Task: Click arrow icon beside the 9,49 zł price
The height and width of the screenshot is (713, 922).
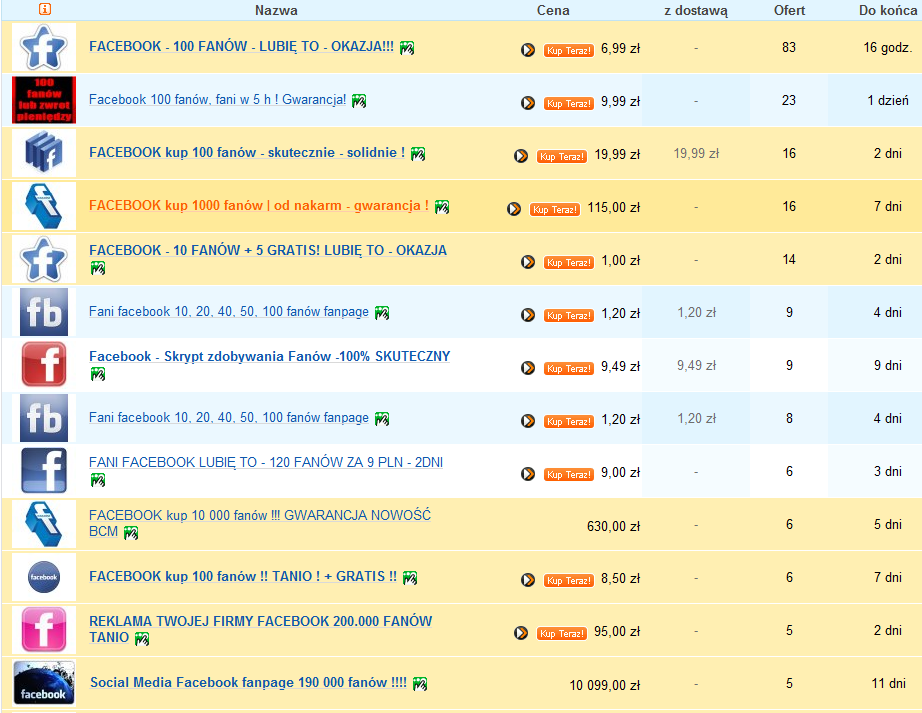Action: click(528, 368)
